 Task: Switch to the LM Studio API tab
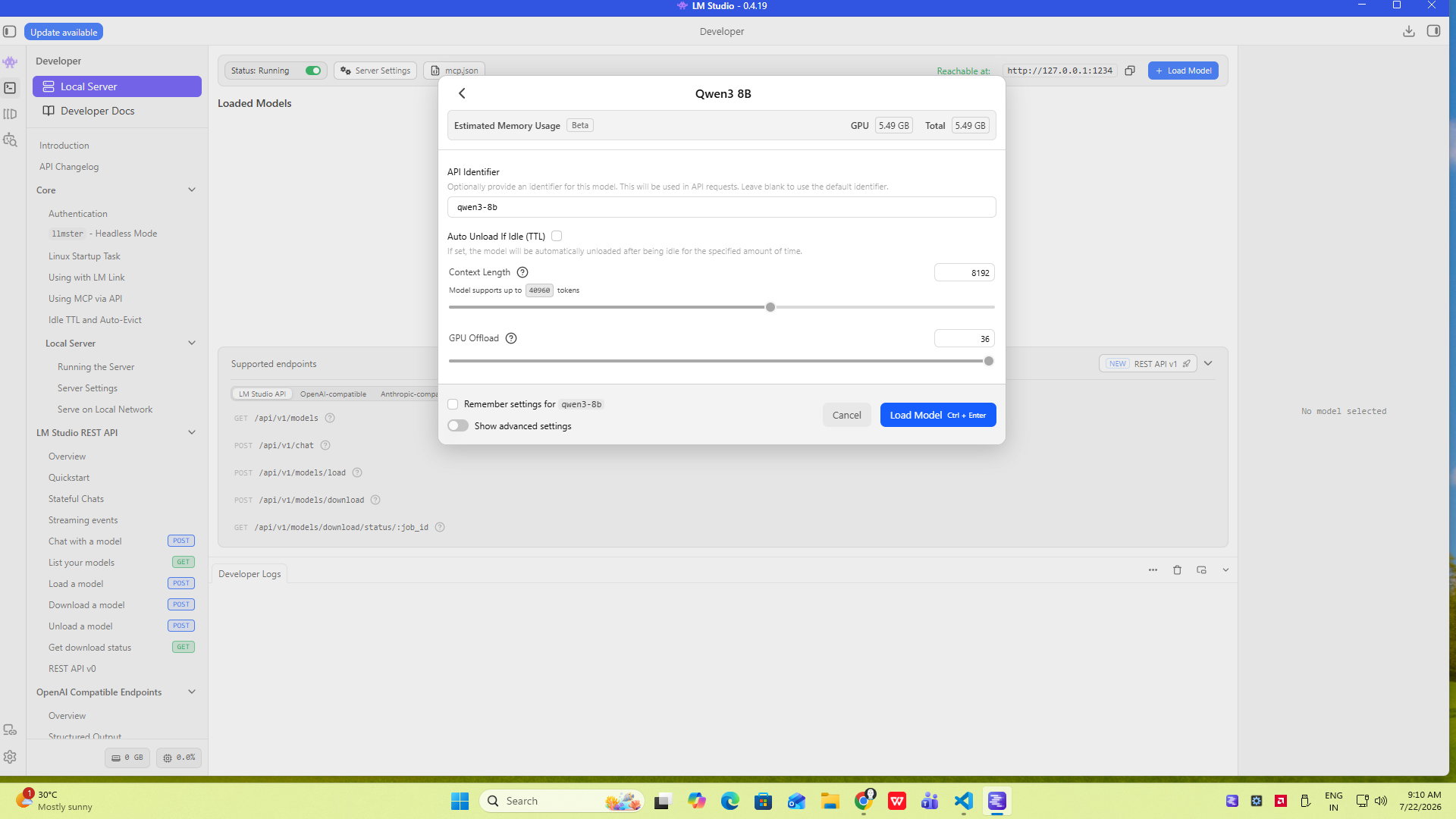pos(262,394)
